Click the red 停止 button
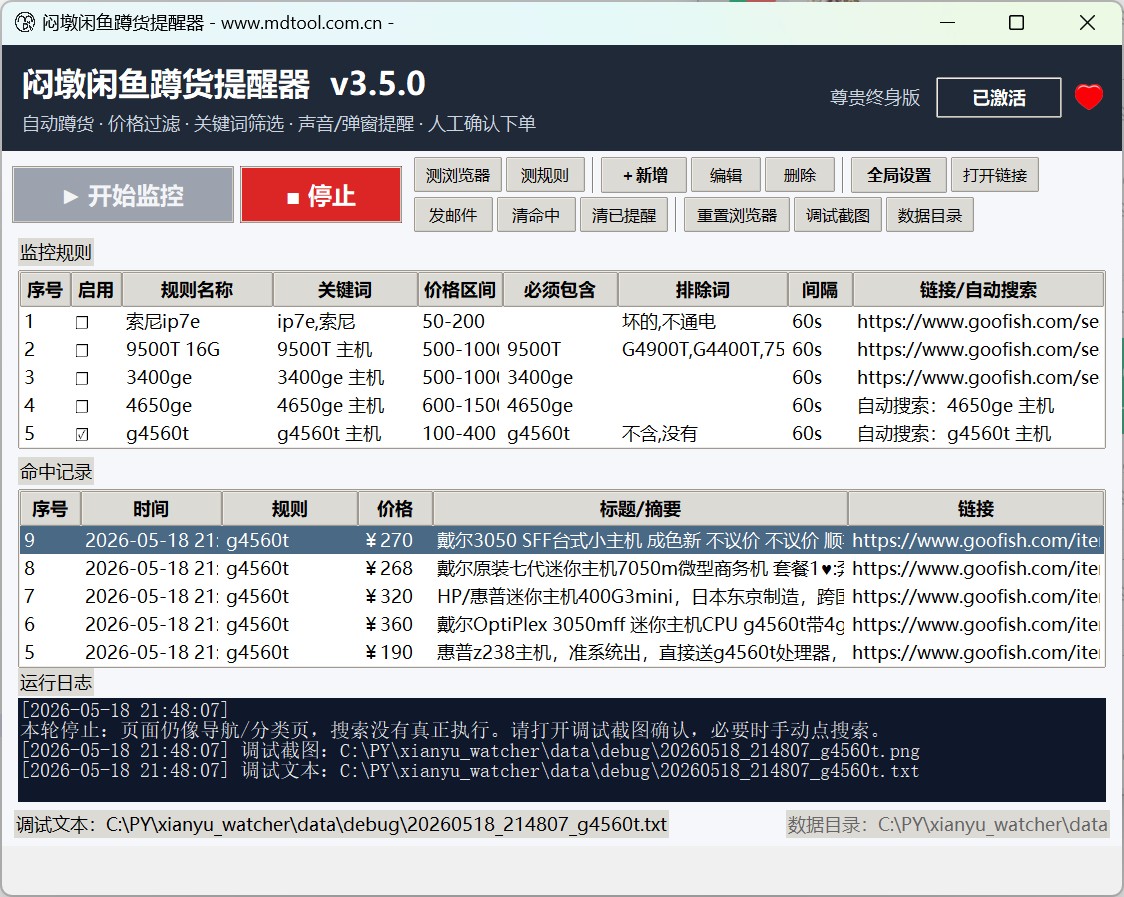Viewport: 1124px width, 897px height. (x=320, y=195)
